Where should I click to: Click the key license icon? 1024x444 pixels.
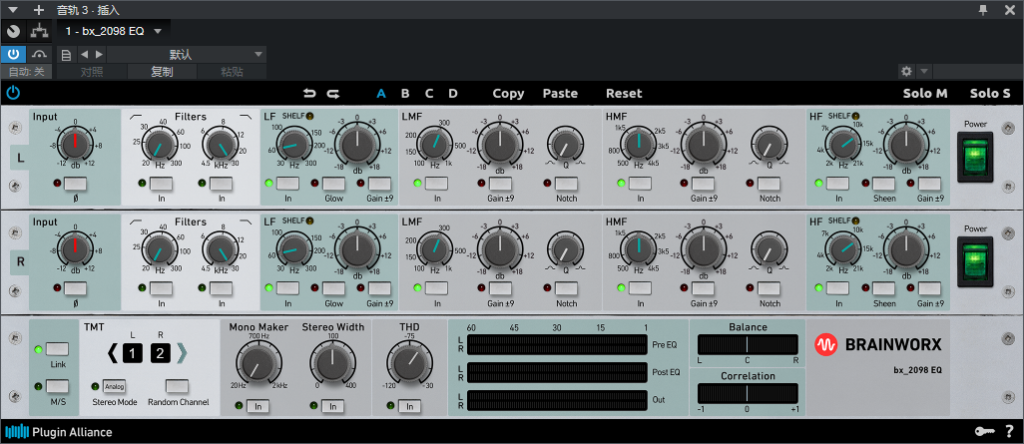(x=985, y=432)
